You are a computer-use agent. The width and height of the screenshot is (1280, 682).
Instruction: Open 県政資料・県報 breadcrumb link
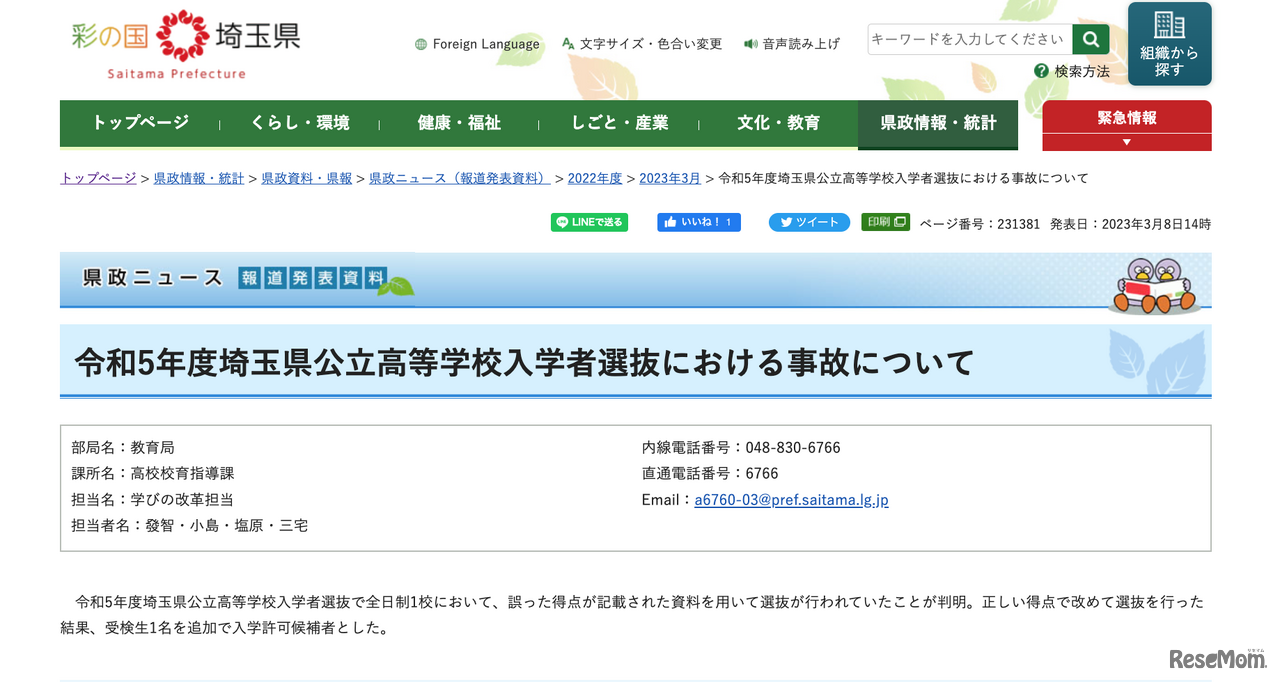[x=306, y=178]
